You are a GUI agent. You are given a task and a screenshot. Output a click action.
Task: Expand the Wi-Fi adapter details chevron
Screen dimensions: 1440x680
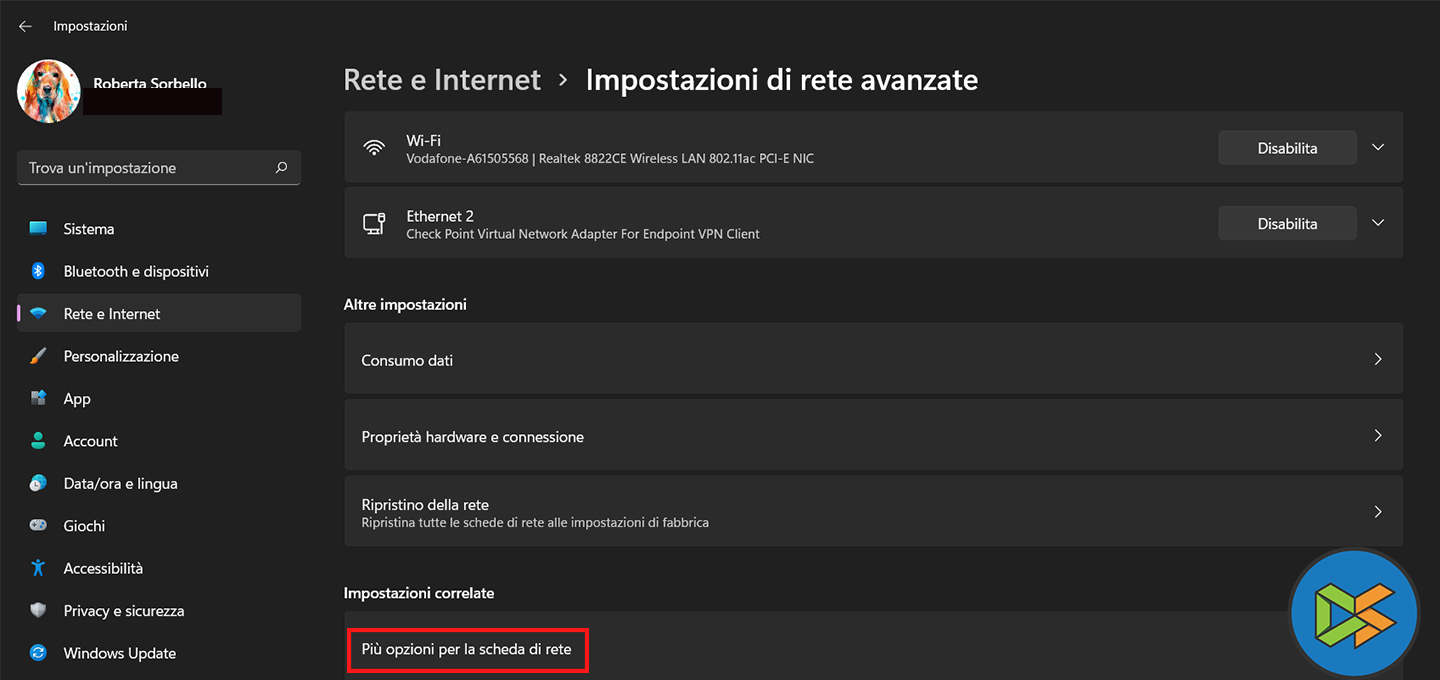1378,148
